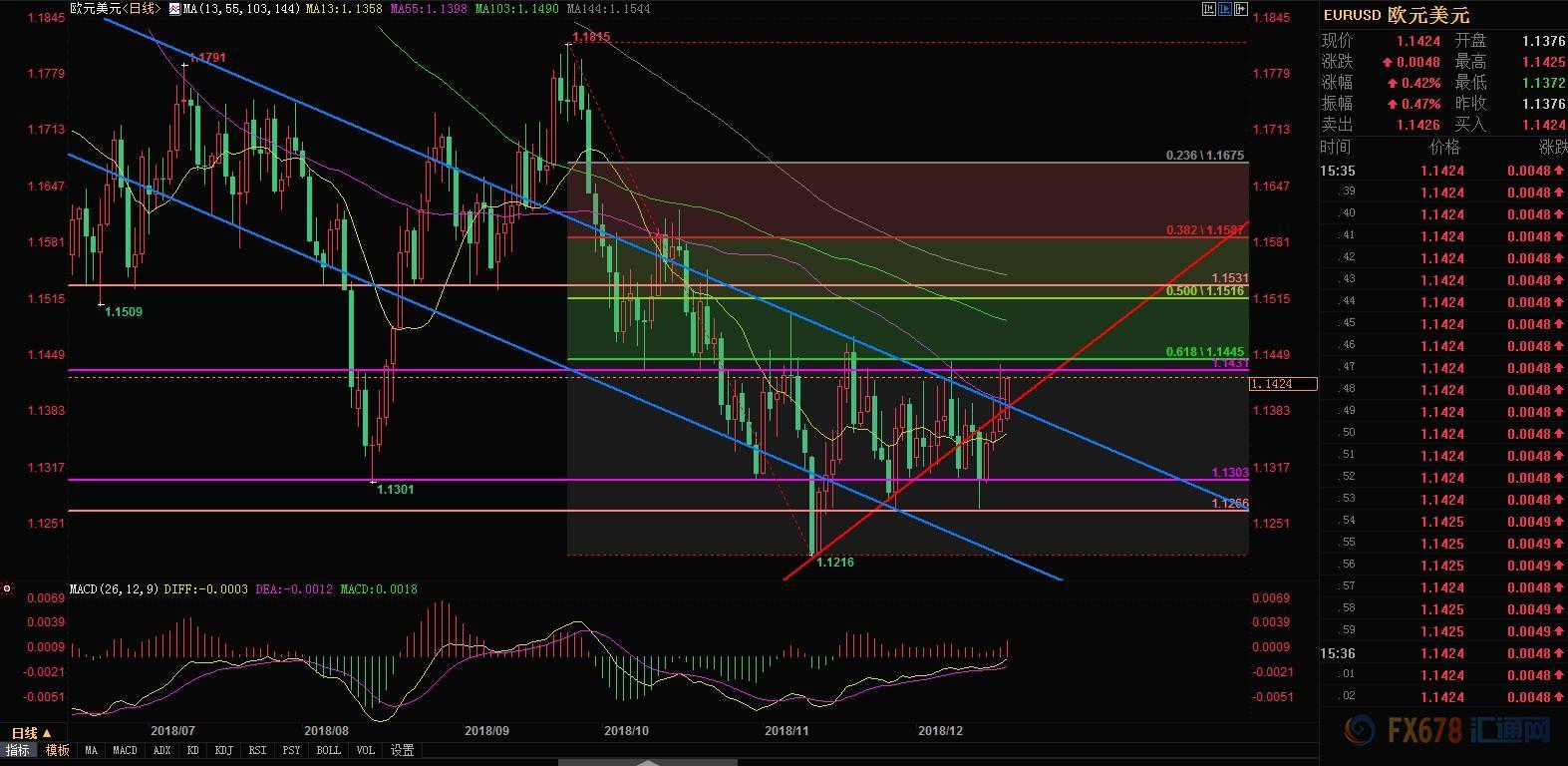Click the blue play-forward chart icon
1568x766 pixels.
[1224, 9]
